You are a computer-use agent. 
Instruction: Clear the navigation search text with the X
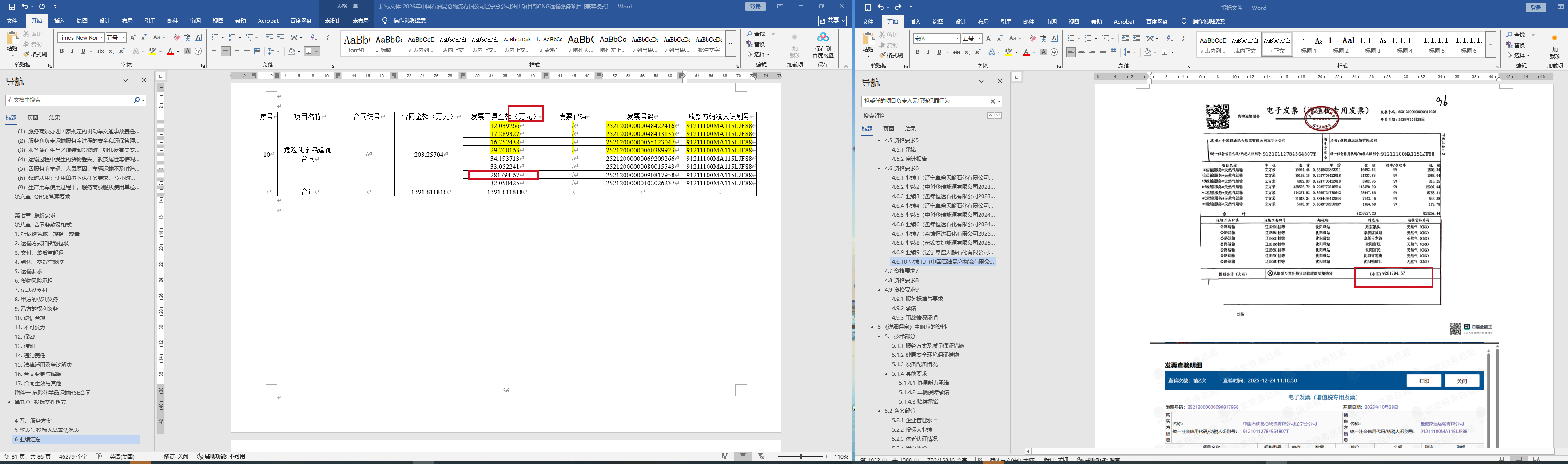[992, 101]
